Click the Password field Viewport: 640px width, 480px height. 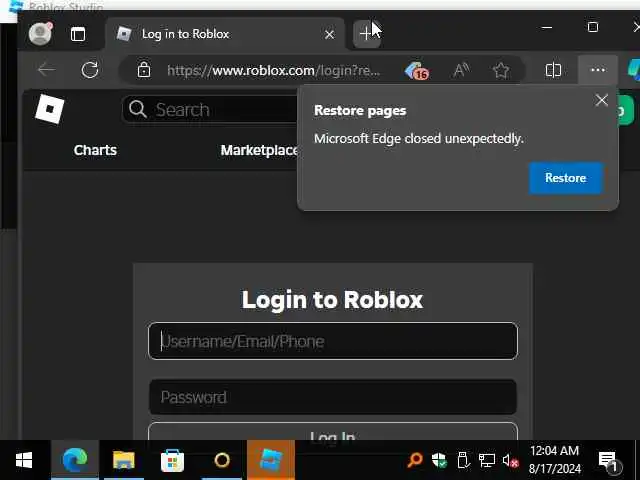pos(333,397)
